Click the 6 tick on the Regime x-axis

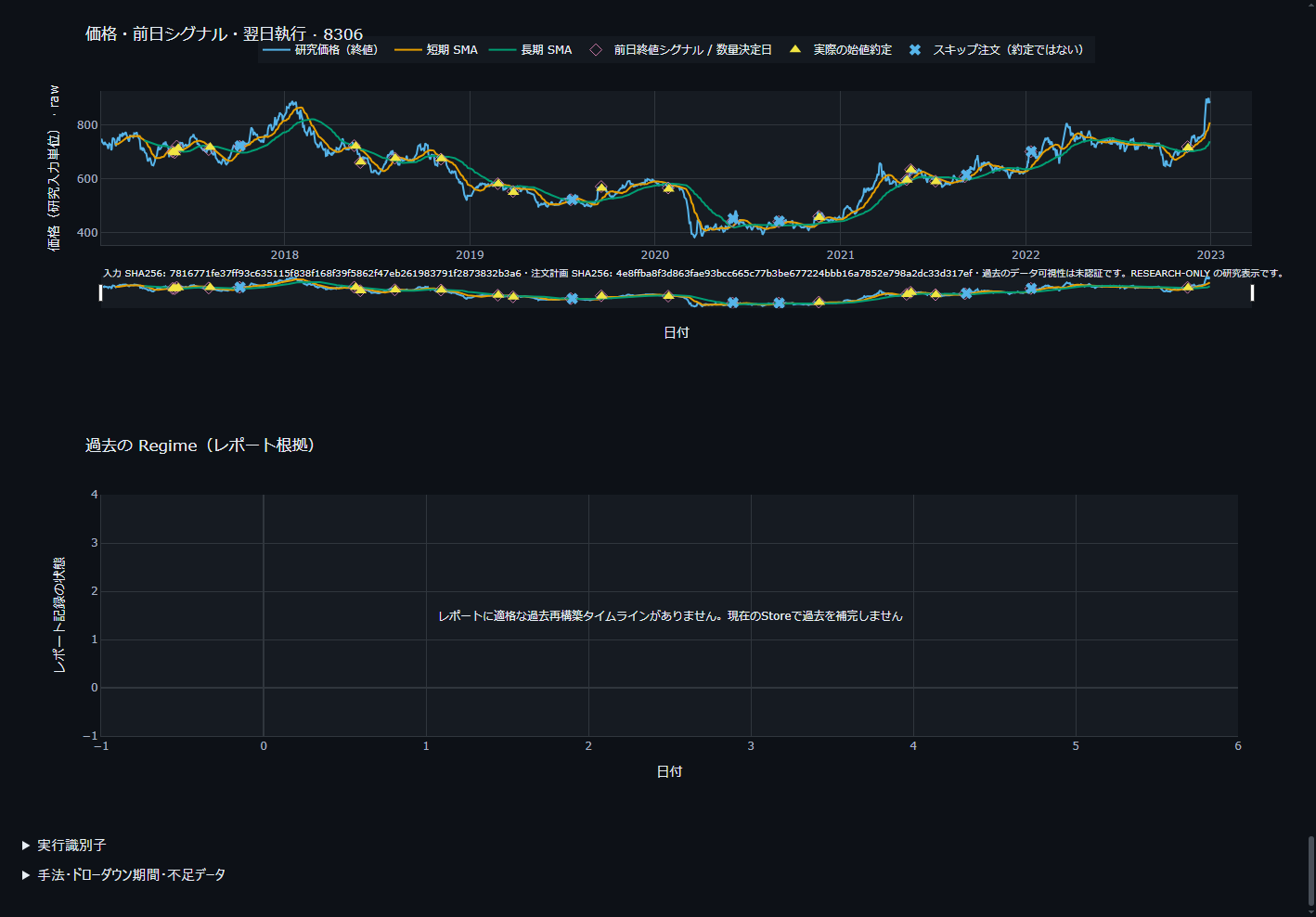pos(1238,746)
